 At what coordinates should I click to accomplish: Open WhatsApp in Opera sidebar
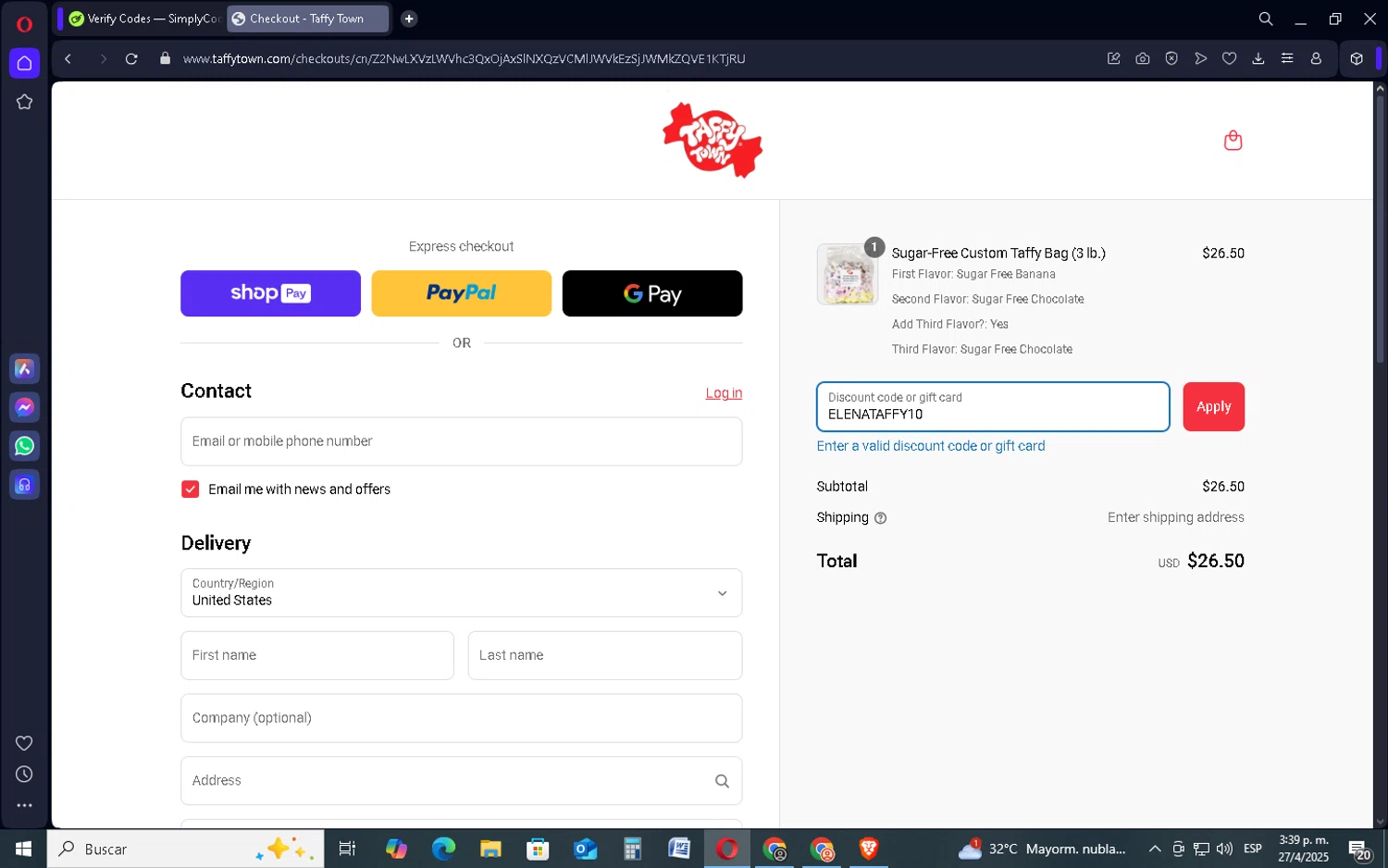[24, 446]
